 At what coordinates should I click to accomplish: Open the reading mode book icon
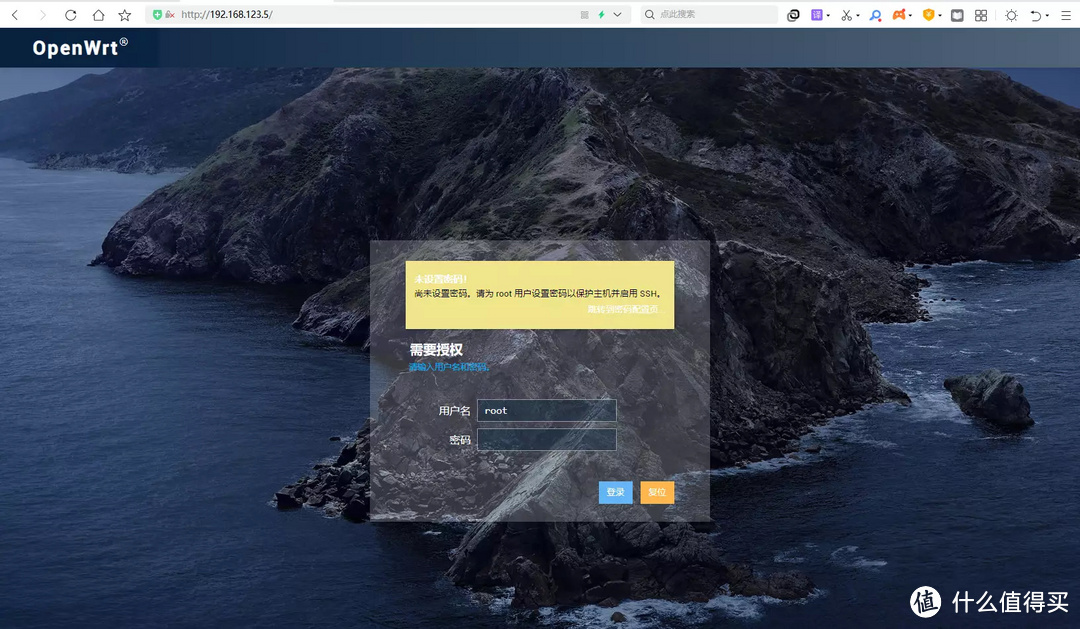pyautogui.click(x=957, y=14)
